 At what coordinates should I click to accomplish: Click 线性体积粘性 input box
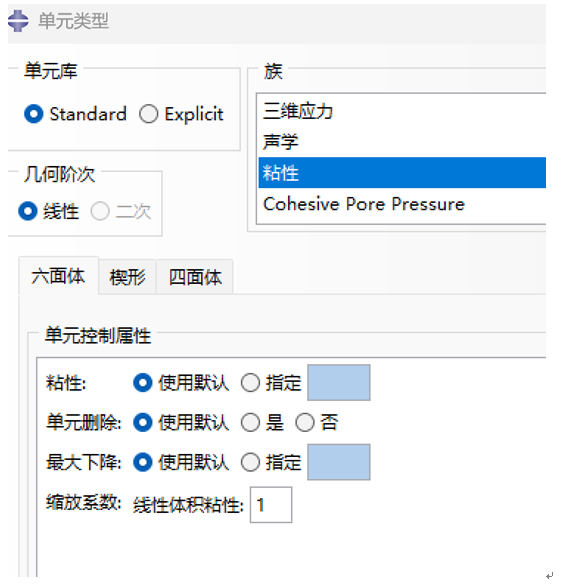(x=271, y=505)
